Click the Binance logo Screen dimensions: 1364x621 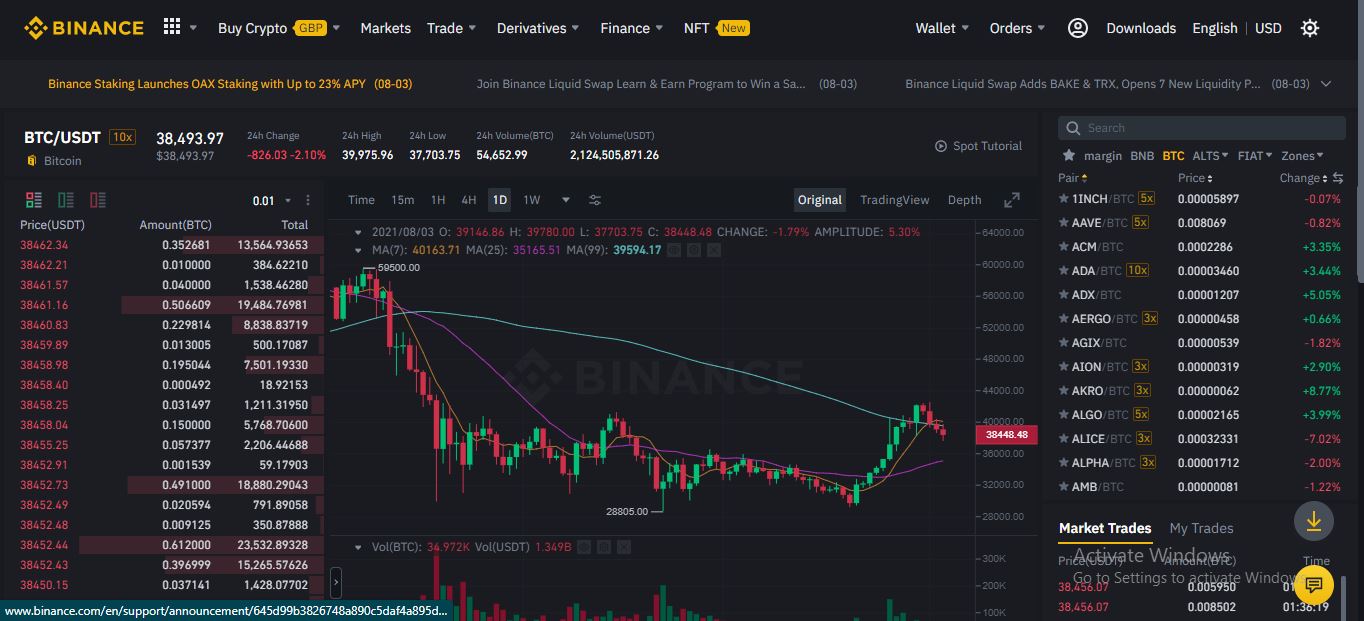pyautogui.click(x=84, y=28)
